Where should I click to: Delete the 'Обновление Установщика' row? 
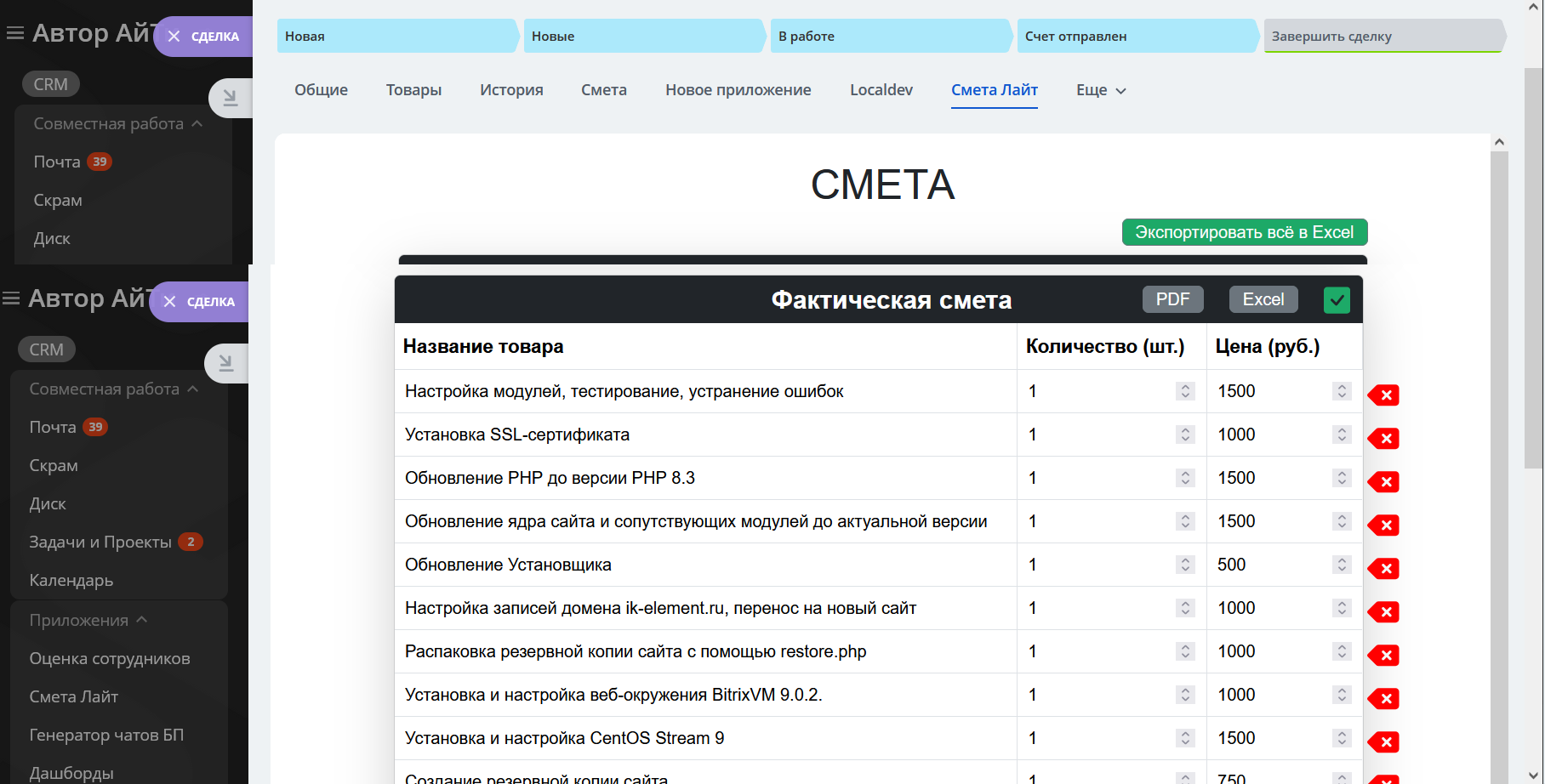coord(1384,568)
